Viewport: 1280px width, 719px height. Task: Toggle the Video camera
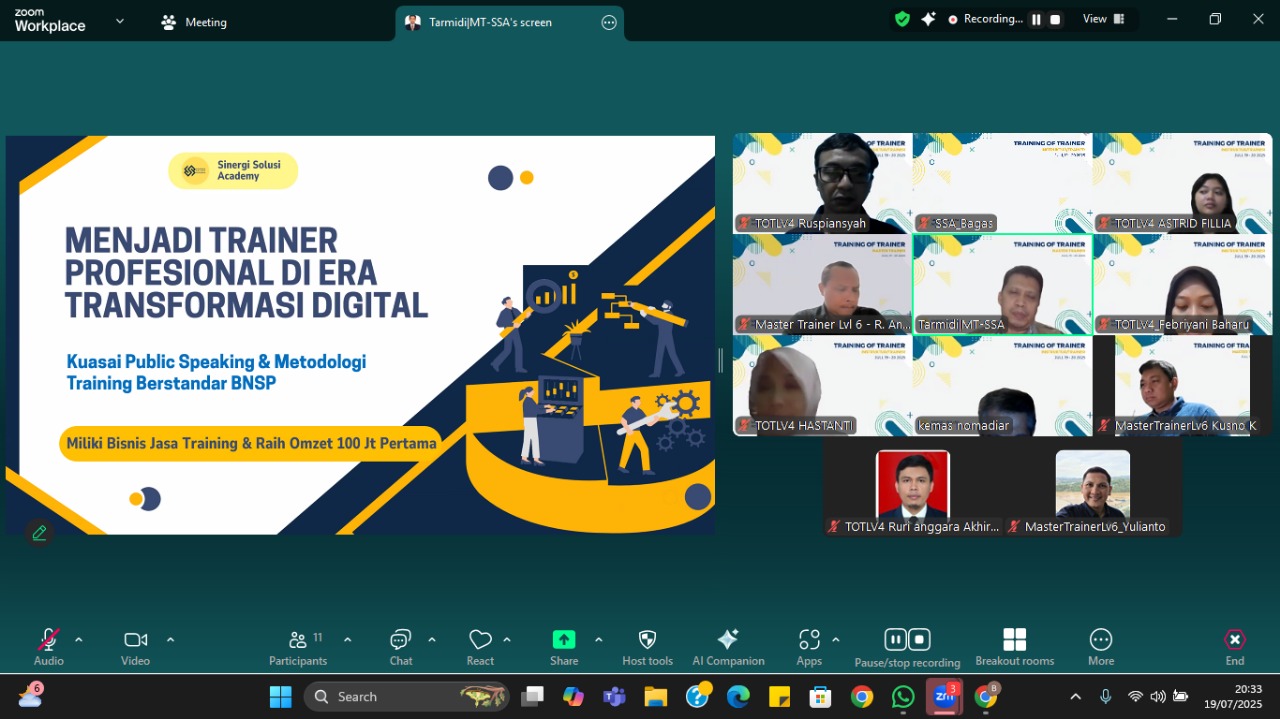135,640
